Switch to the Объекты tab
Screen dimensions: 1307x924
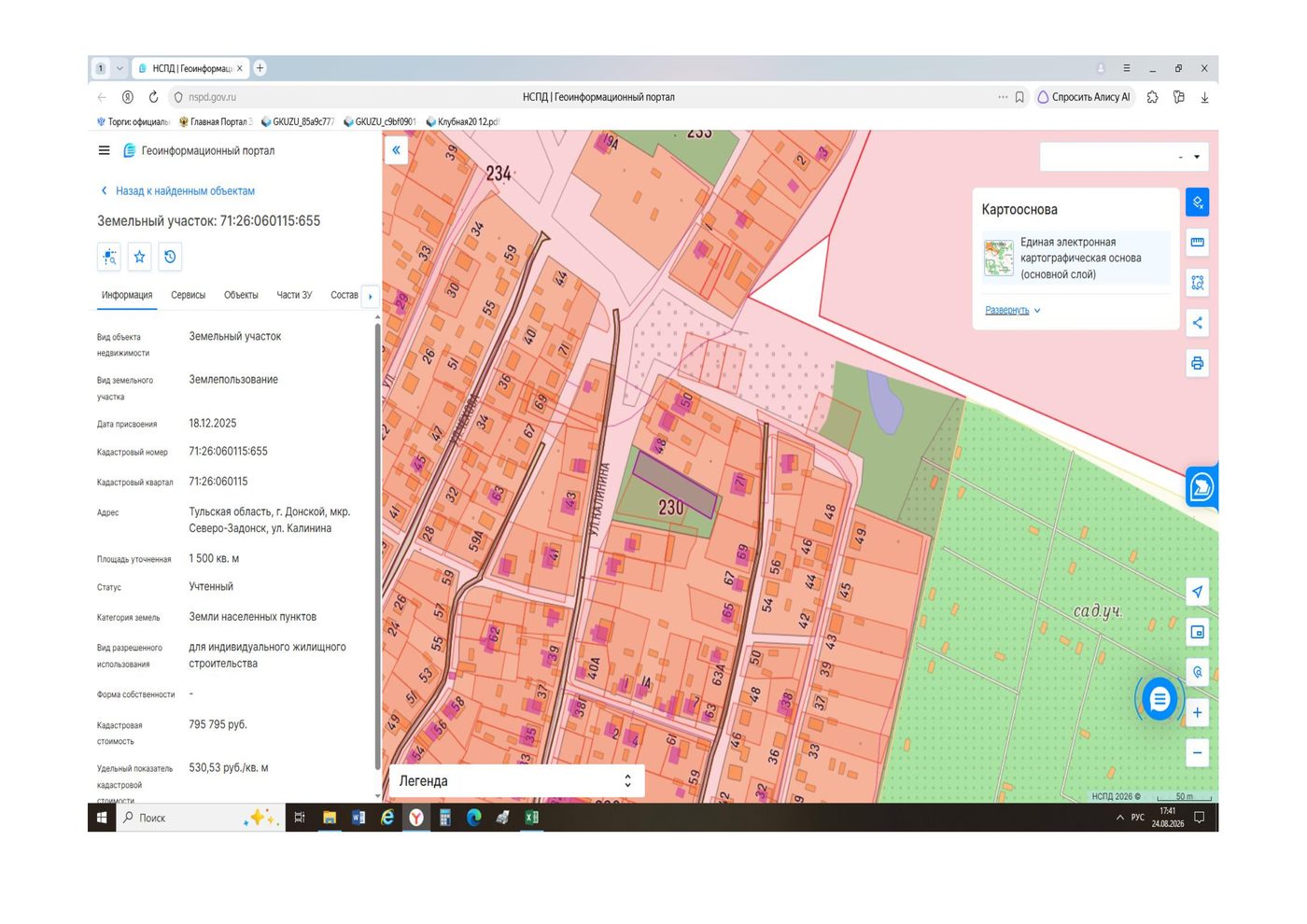click(241, 295)
